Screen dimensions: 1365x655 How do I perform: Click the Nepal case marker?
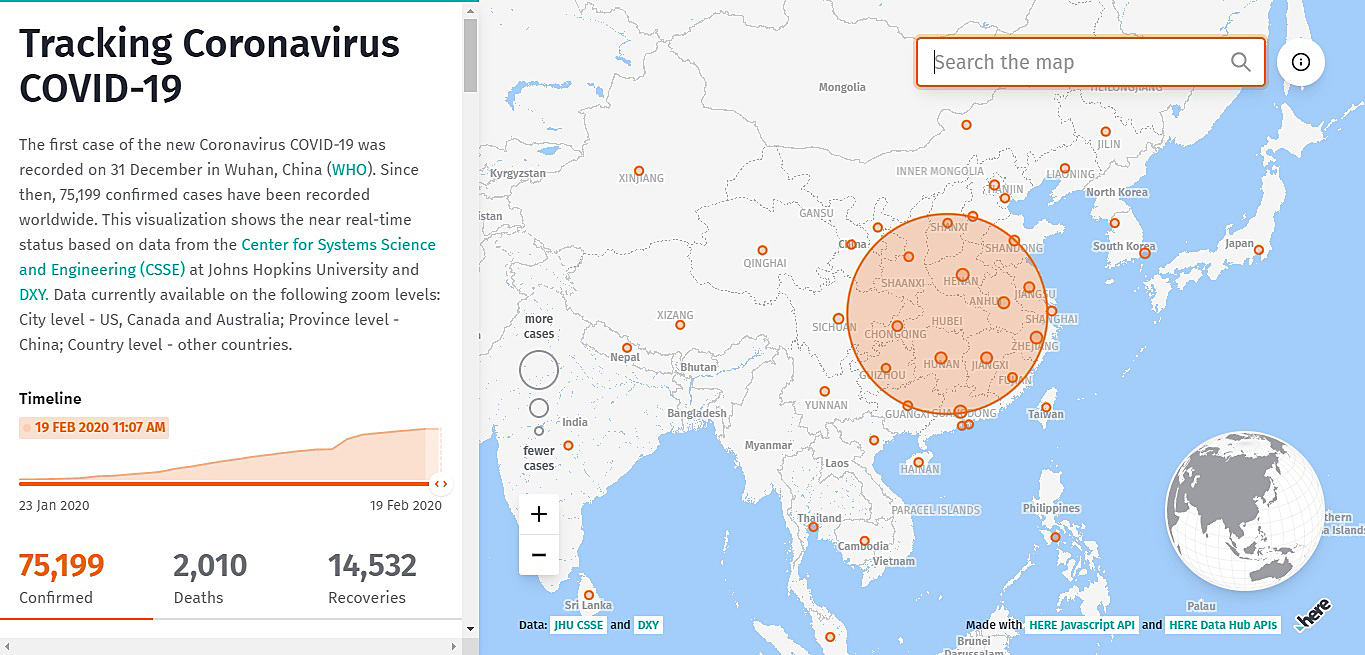pos(626,350)
